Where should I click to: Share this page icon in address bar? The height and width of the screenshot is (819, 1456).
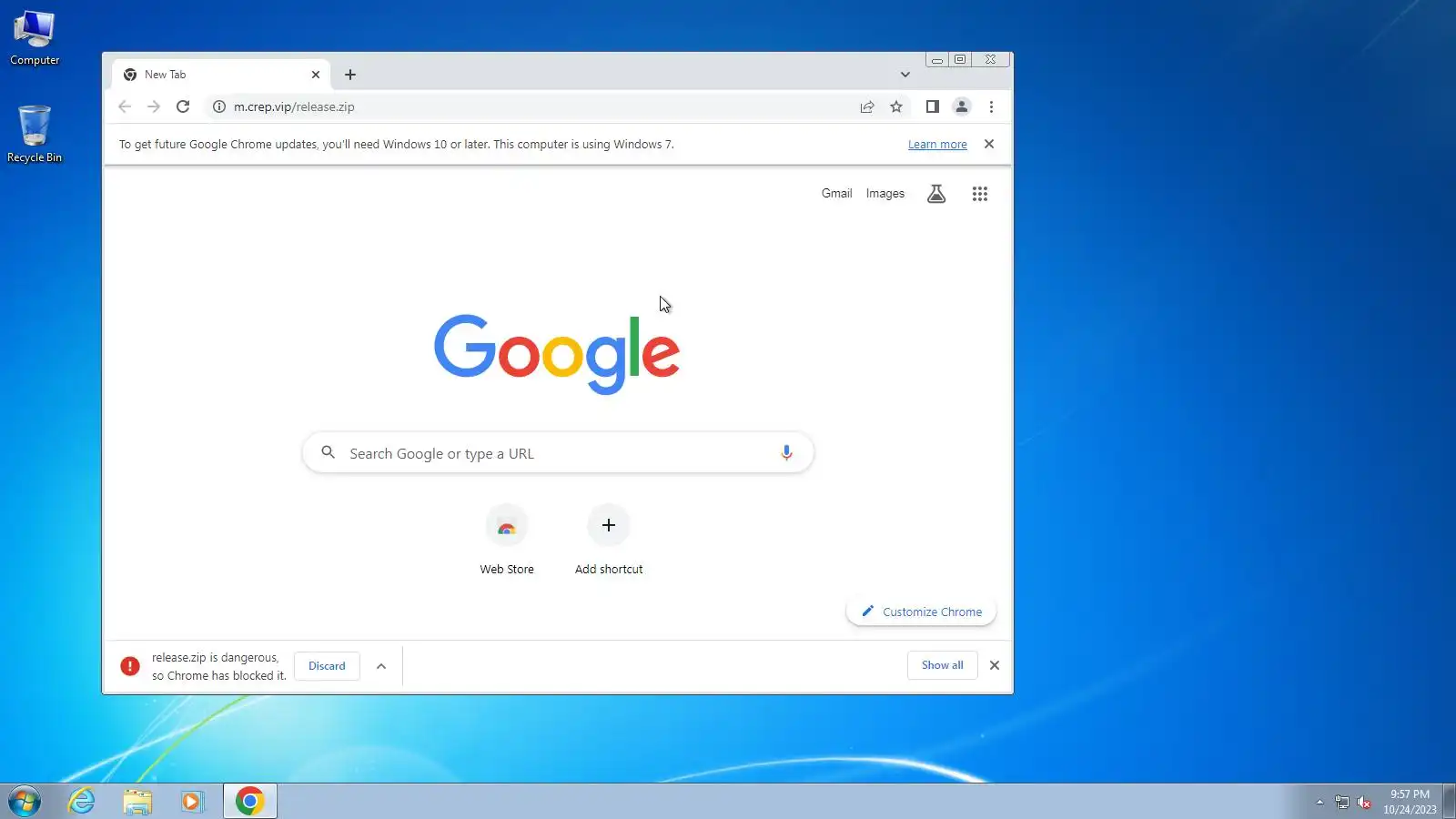click(867, 106)
